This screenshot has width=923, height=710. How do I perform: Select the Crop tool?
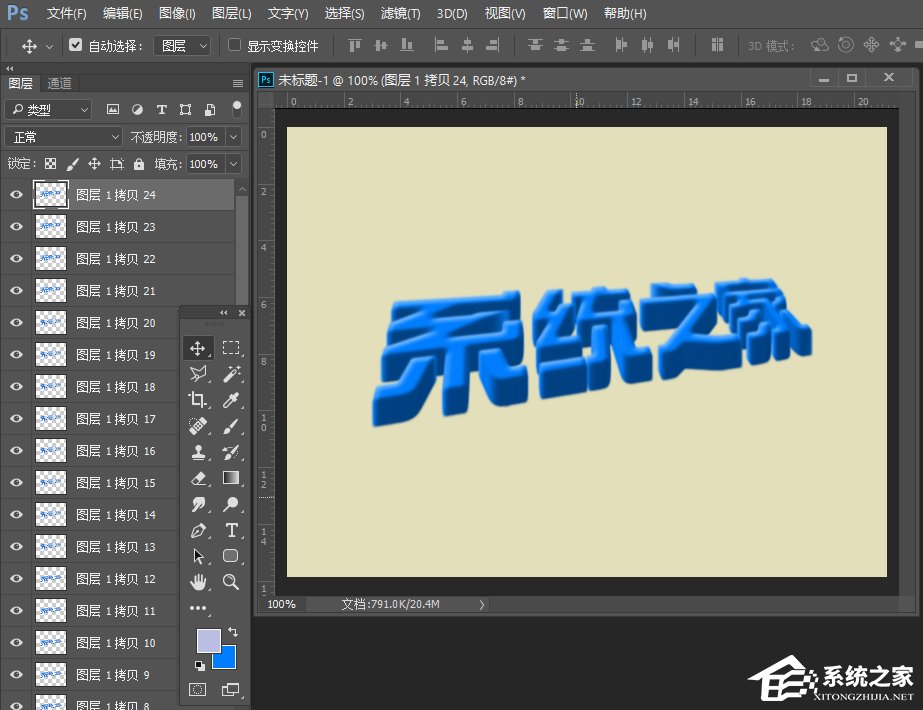198,400
